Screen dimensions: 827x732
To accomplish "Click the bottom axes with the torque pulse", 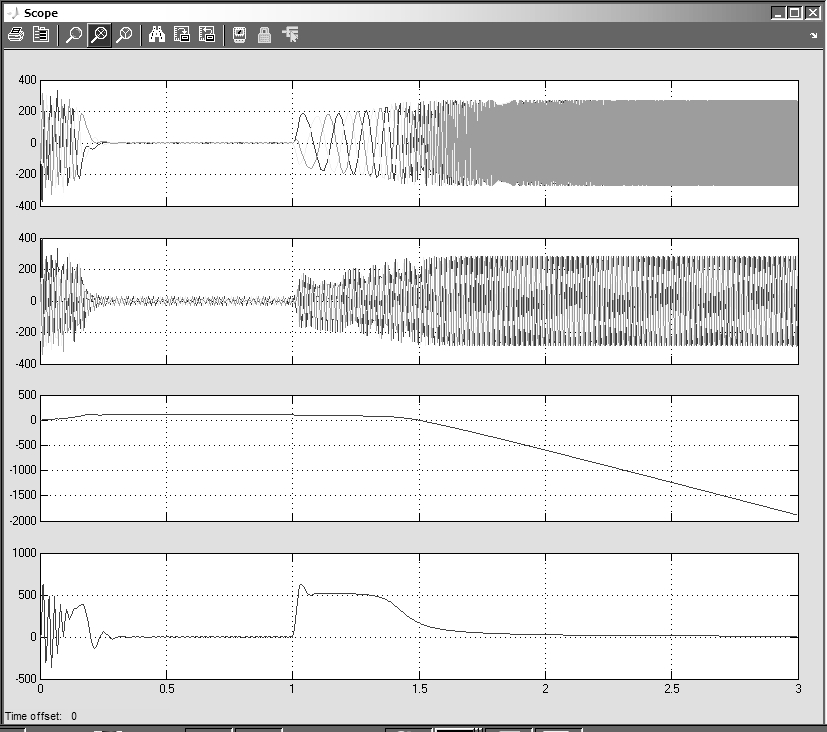I will [419, 616].
